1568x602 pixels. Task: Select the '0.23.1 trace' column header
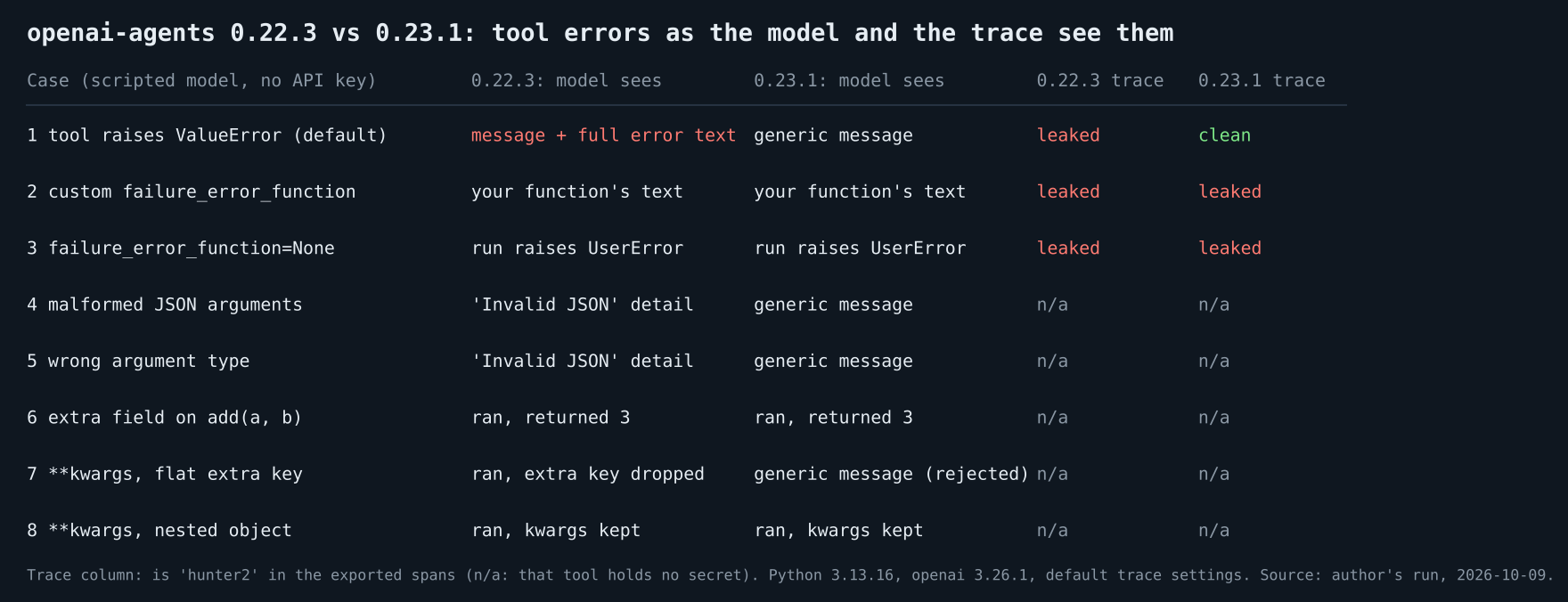click(x=1262, y=81)
